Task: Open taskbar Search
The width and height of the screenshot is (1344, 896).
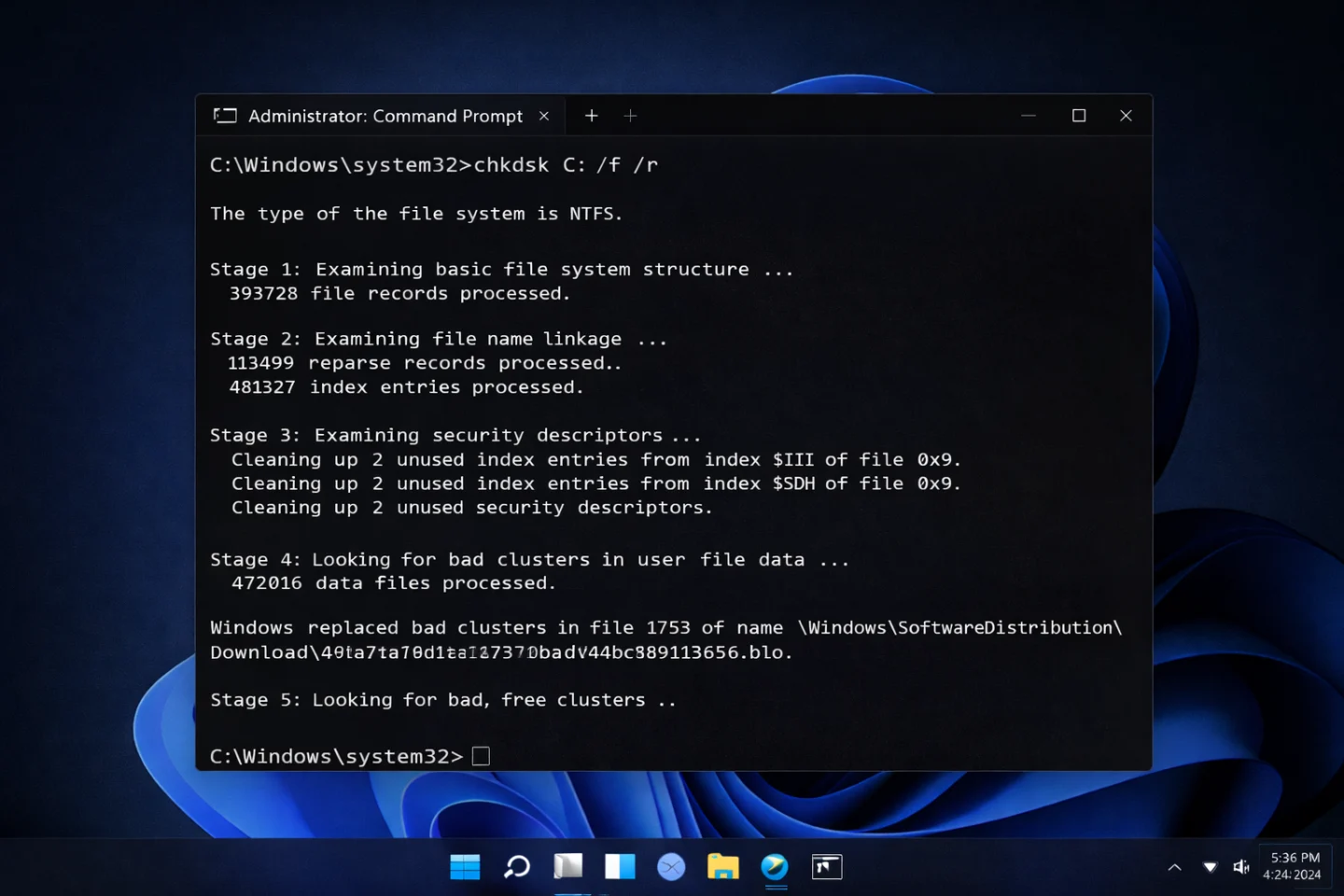Action: [x=516, y=867]
